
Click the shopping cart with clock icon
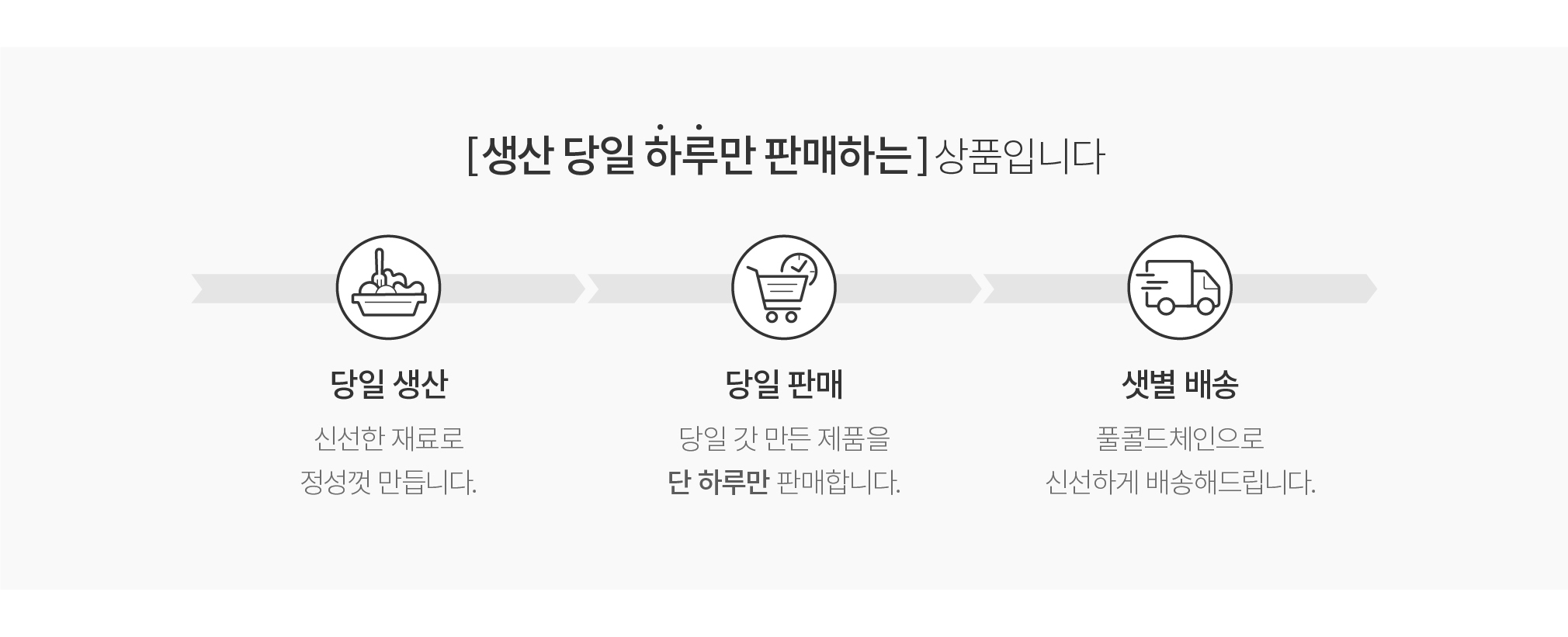[784, 288]
